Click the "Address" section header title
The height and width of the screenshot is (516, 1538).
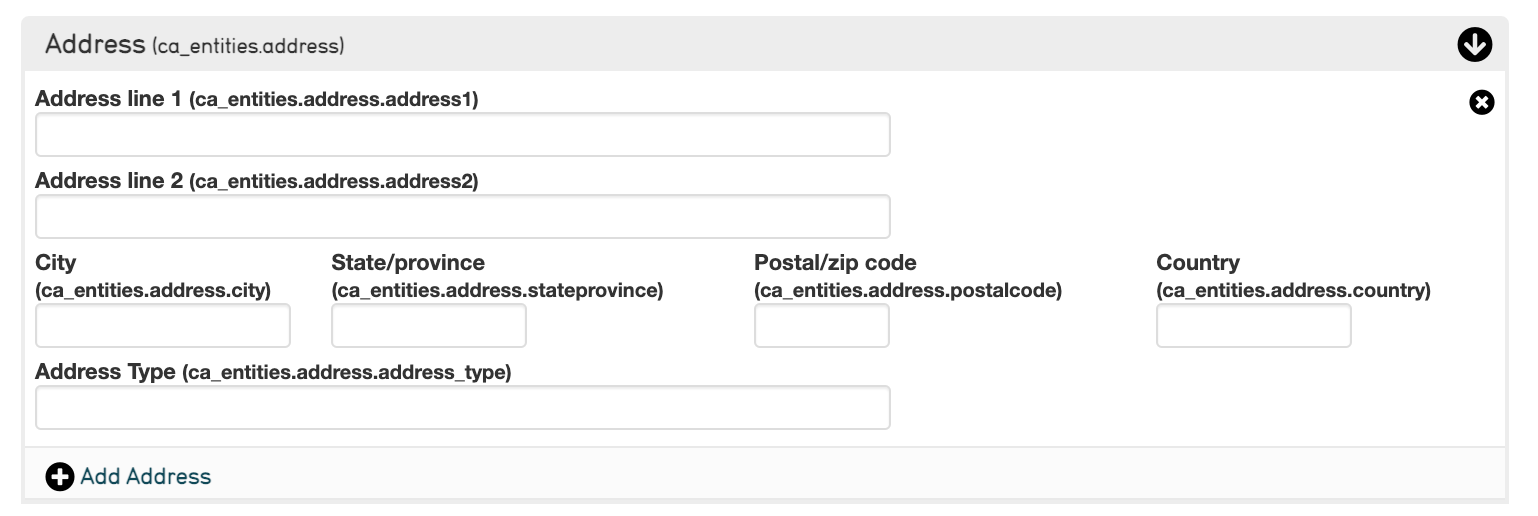coord(95,44)
